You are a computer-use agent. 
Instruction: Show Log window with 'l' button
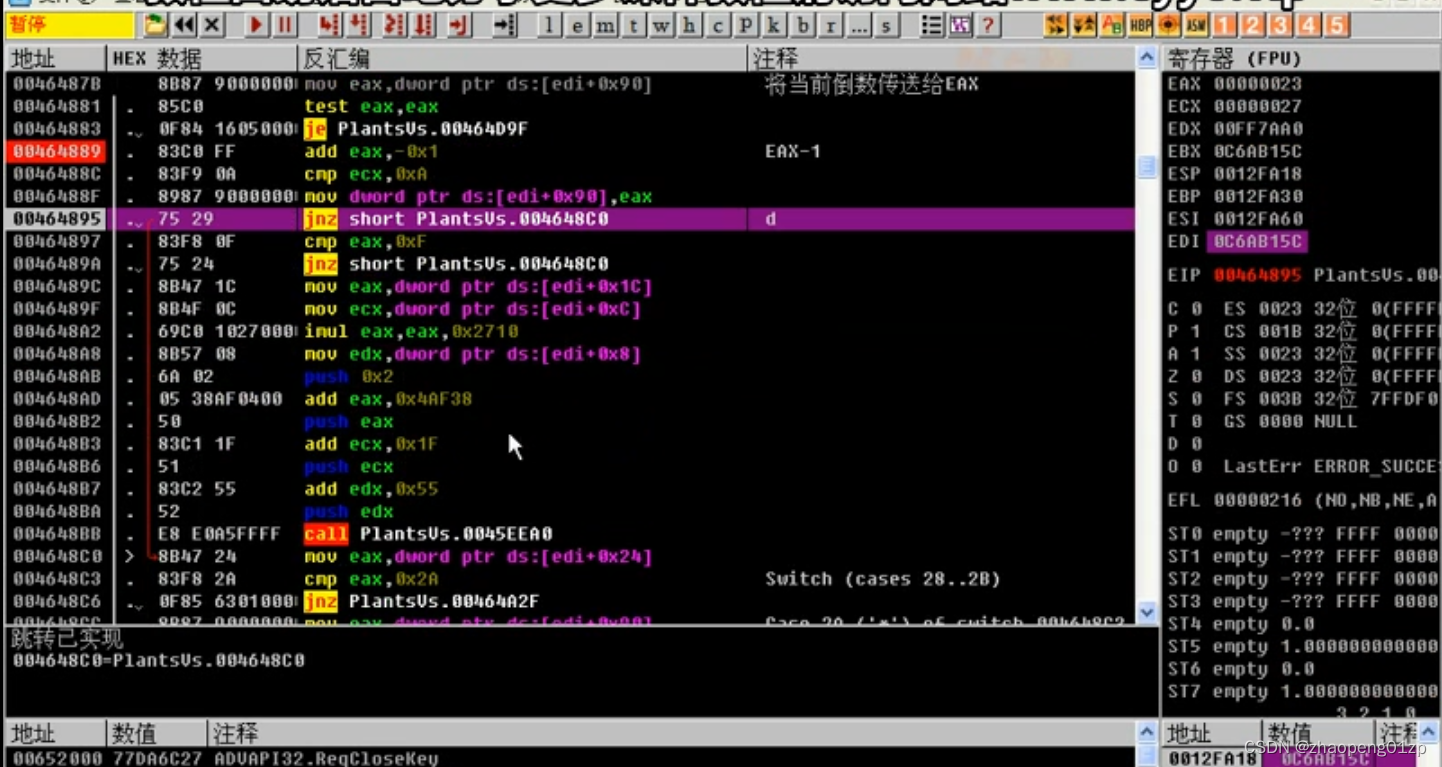click(549, 25)
